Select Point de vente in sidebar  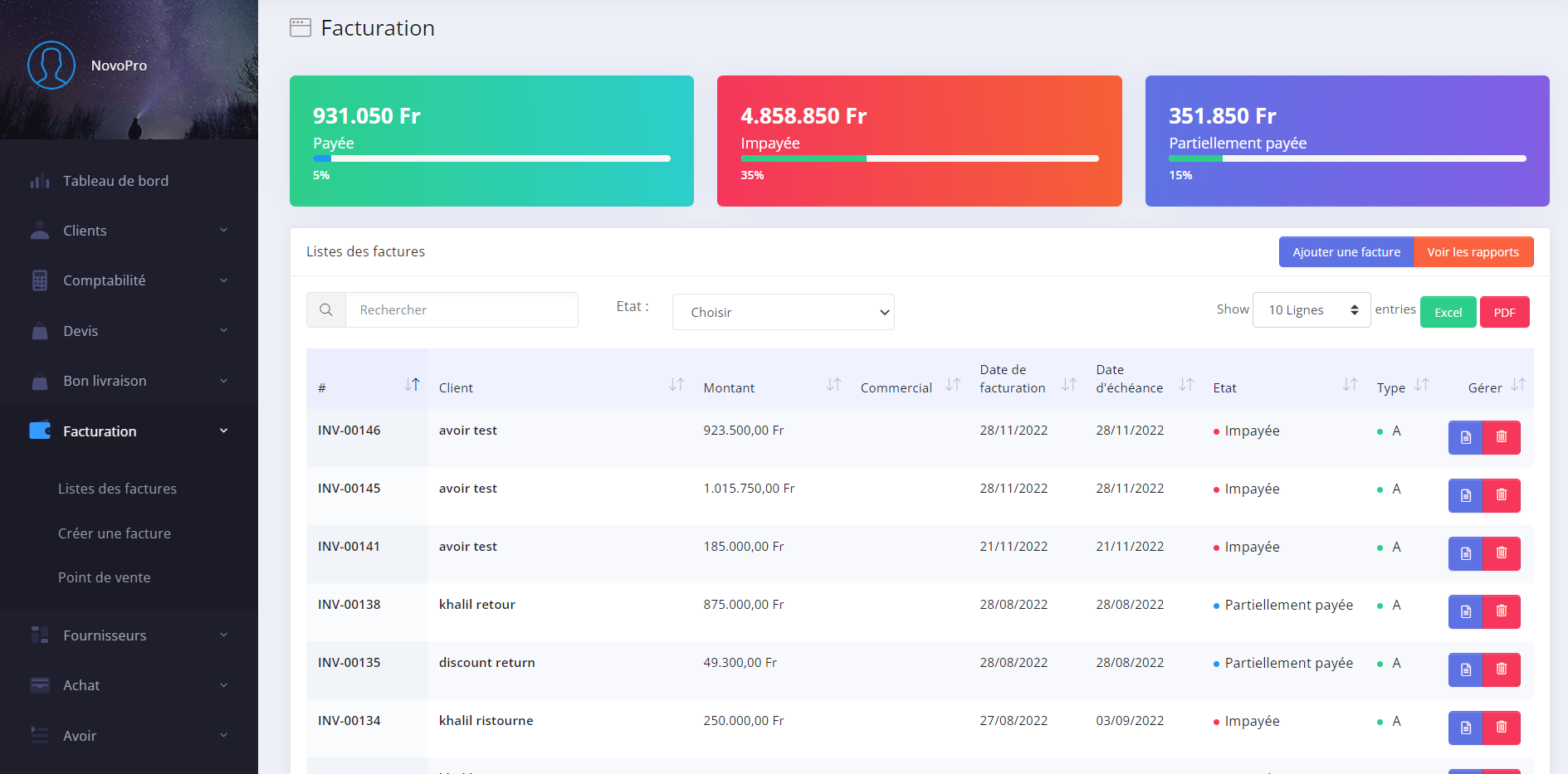[x=105, y=577]
